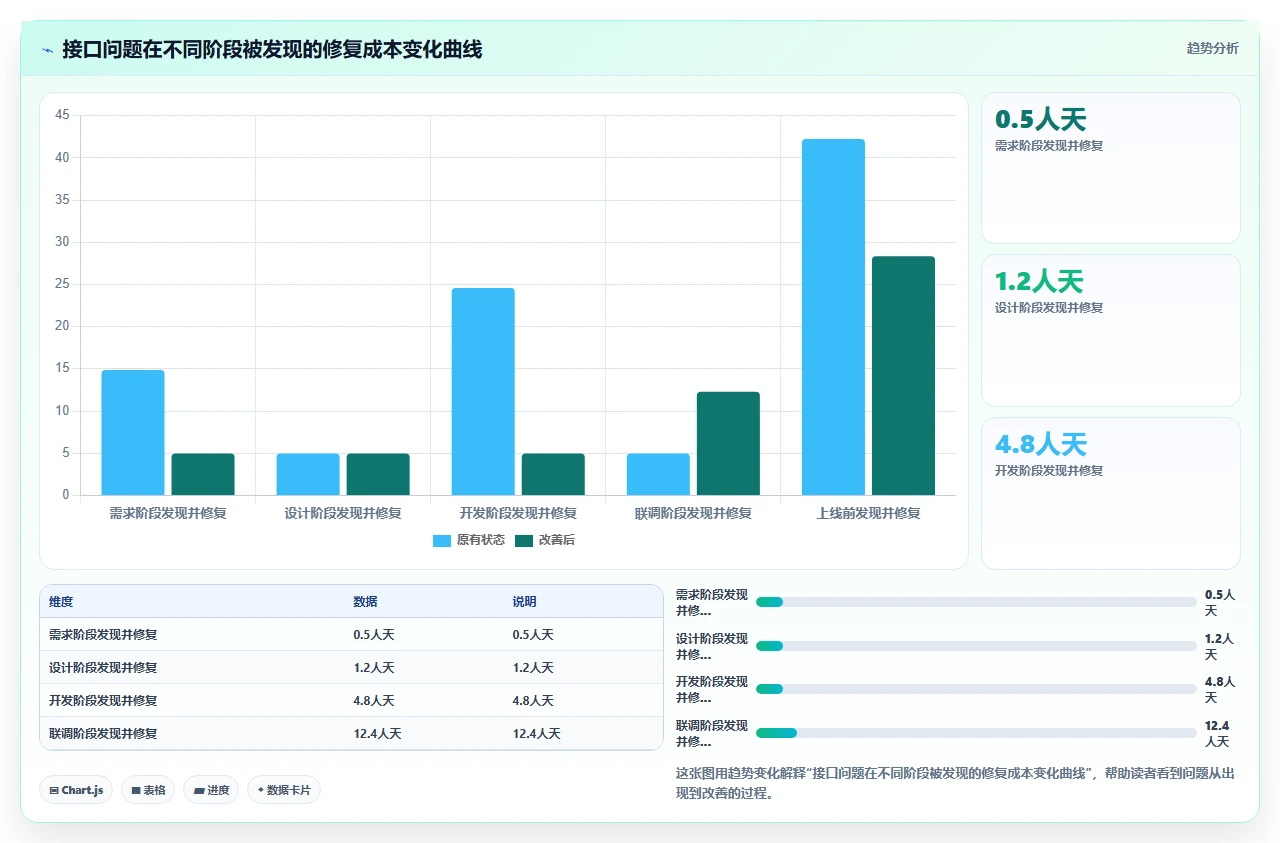Select the 联调阶段发现并修复 table row
The height and width of the screenshot is (843, 1280).
pos(351,733)
